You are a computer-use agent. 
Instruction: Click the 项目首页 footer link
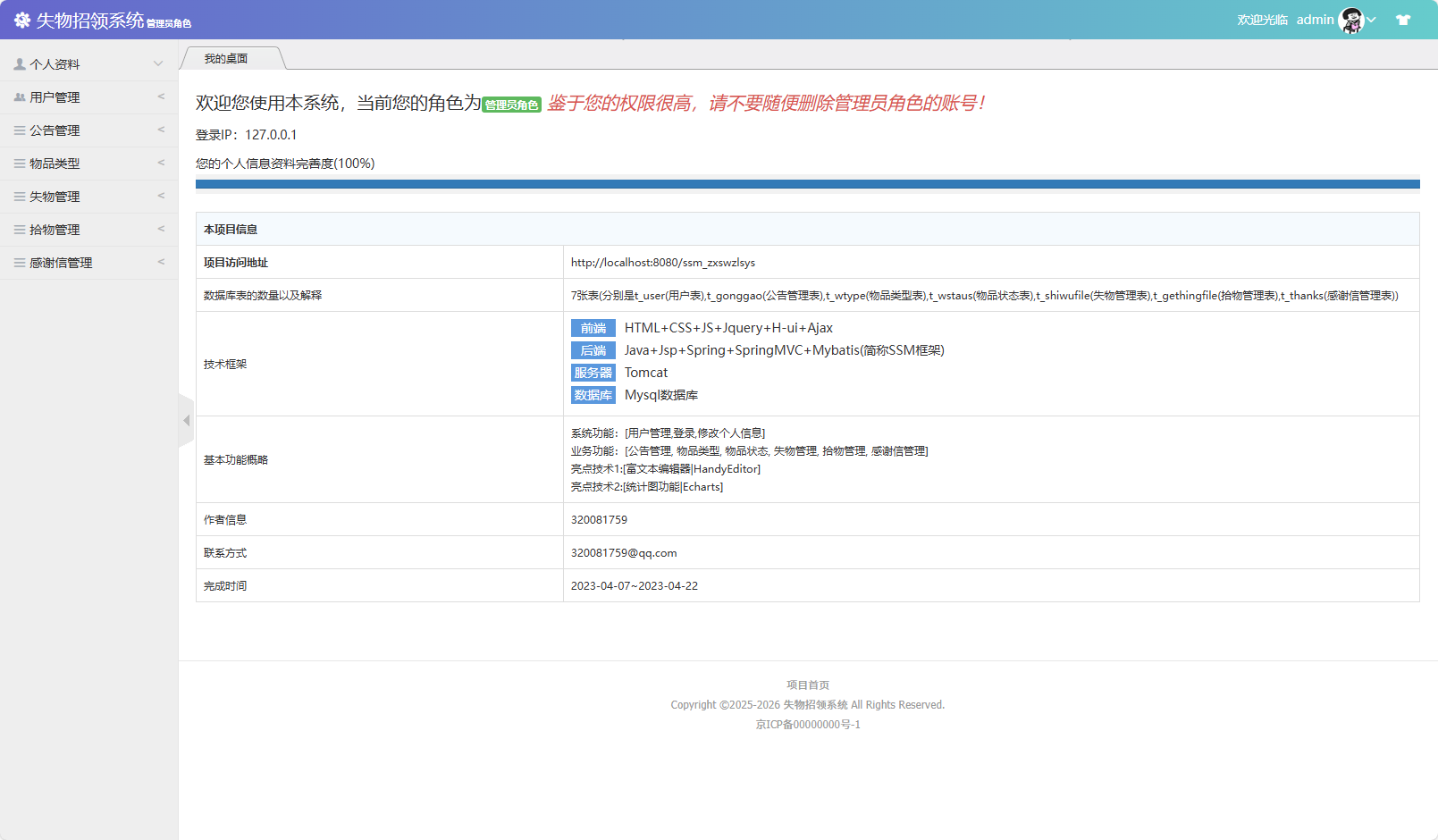coord(808,685)
